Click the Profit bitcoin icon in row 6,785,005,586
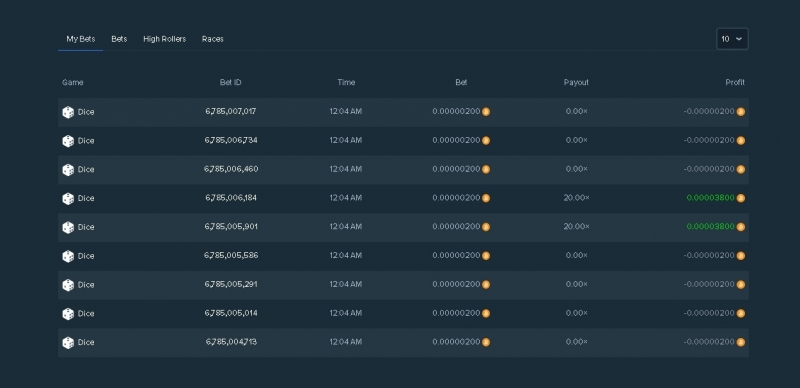Screen dimensions: 800x388 pyautogui.click(x=740, y=256)
